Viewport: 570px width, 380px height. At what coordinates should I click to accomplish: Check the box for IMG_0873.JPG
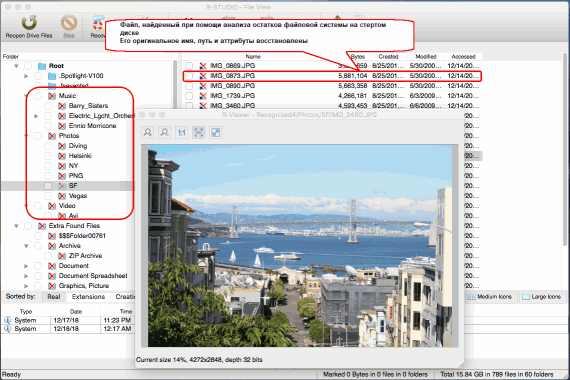point(189,76)
